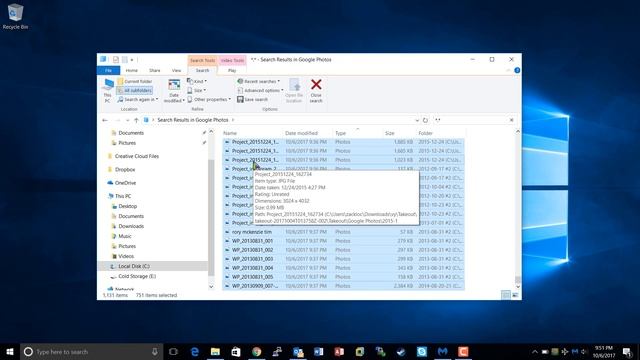Click Open file location in the ribbon
640x360 pixels.
[294, 91]
